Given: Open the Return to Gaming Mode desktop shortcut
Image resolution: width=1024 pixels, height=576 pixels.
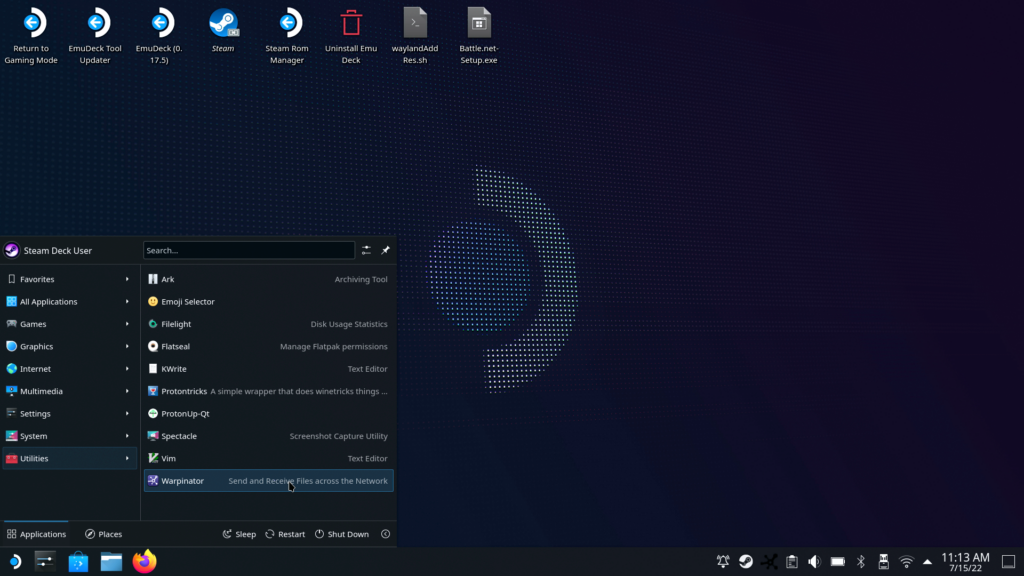Looking at the screenshot, I should pyautogui.click(x=31, y=36).
